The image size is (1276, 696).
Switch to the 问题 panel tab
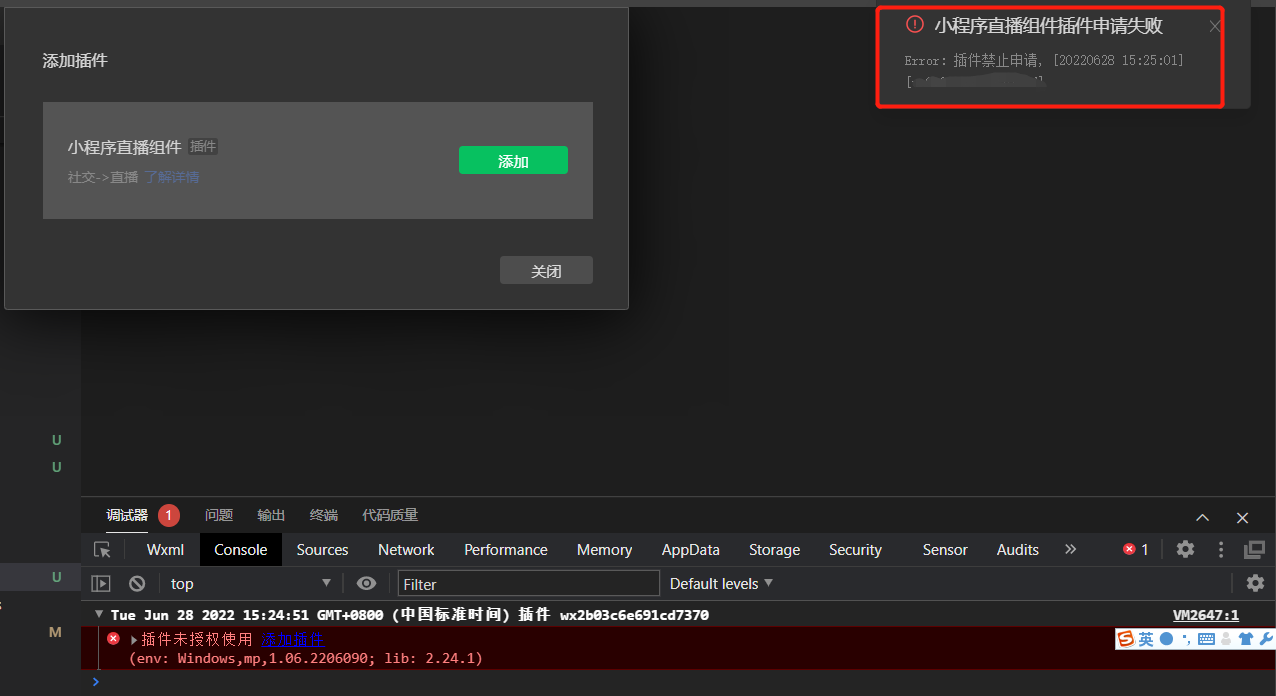(x=219, y=516)
